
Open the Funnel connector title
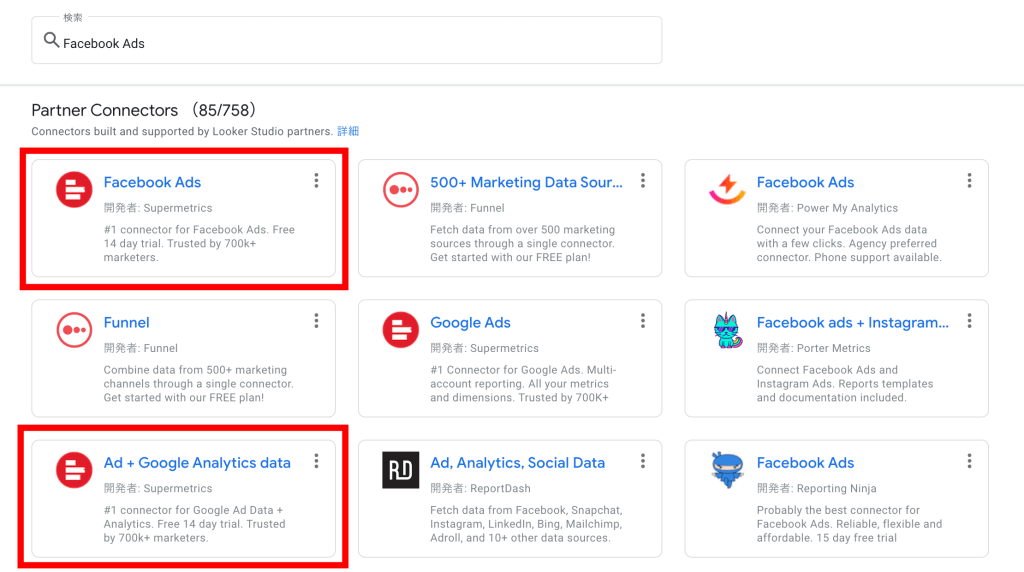[x=127, y=323]
